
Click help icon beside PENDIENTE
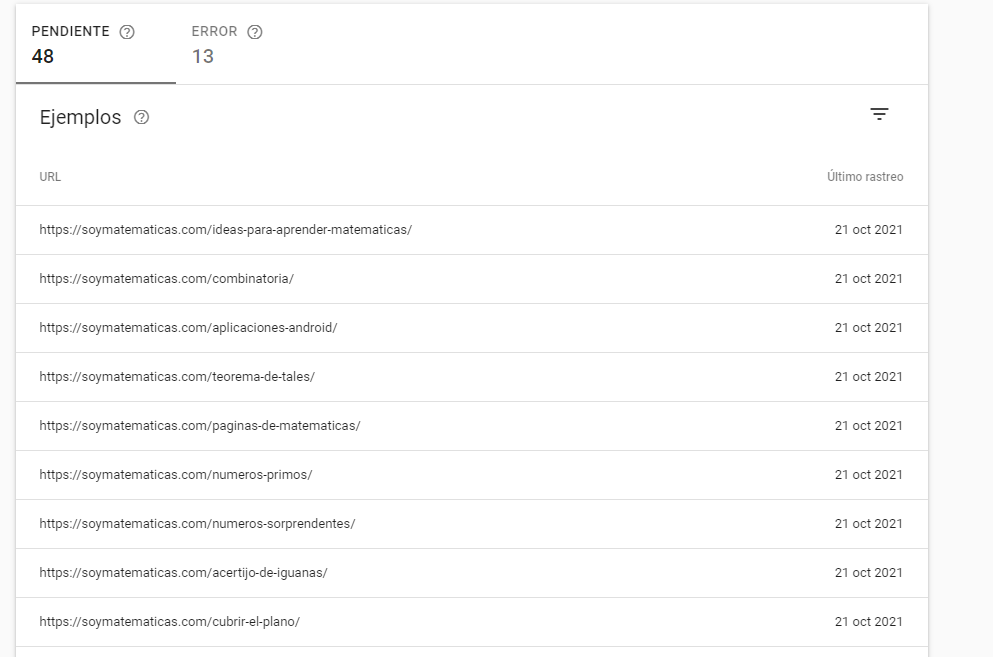(127, 32)
